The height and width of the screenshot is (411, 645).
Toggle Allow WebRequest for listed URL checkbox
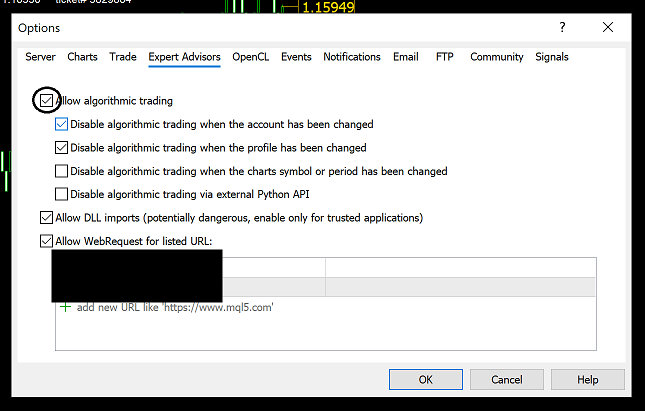[x=46, y=241]
